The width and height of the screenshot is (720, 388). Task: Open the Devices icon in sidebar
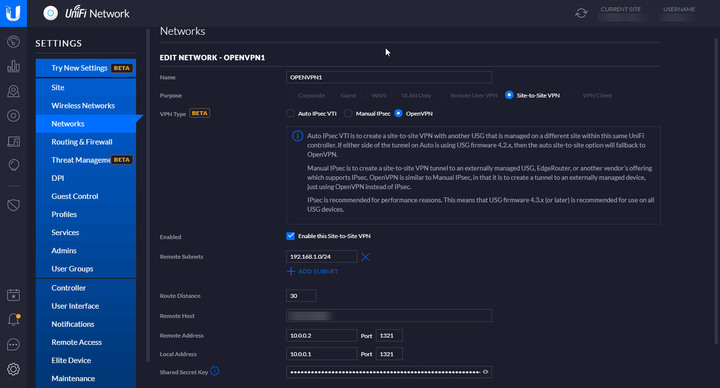click(x=13, y=116)
